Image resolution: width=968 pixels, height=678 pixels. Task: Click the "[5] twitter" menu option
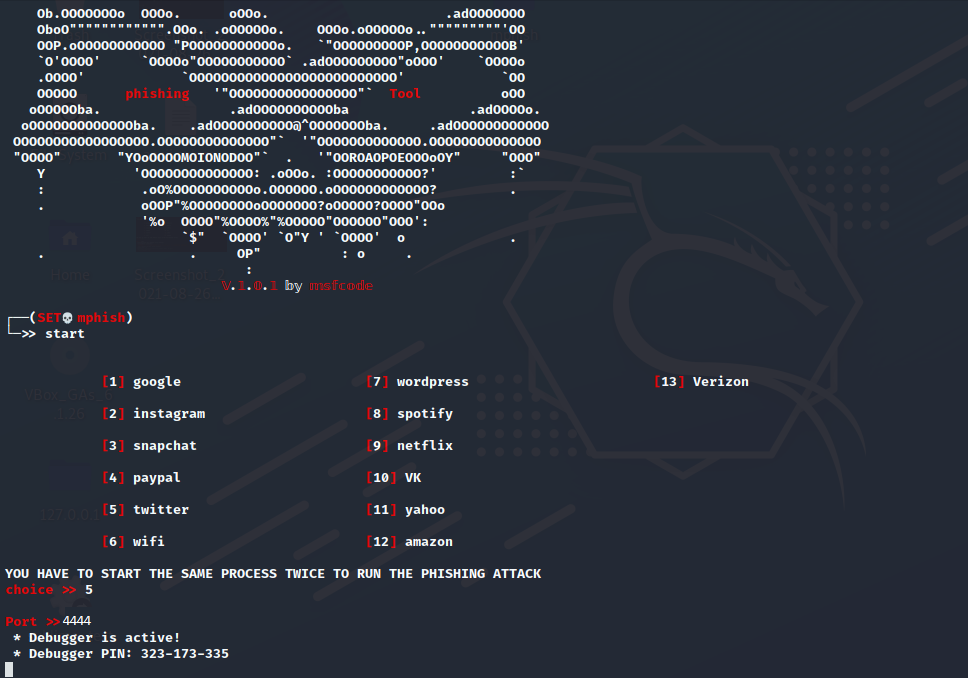point(146,510)
